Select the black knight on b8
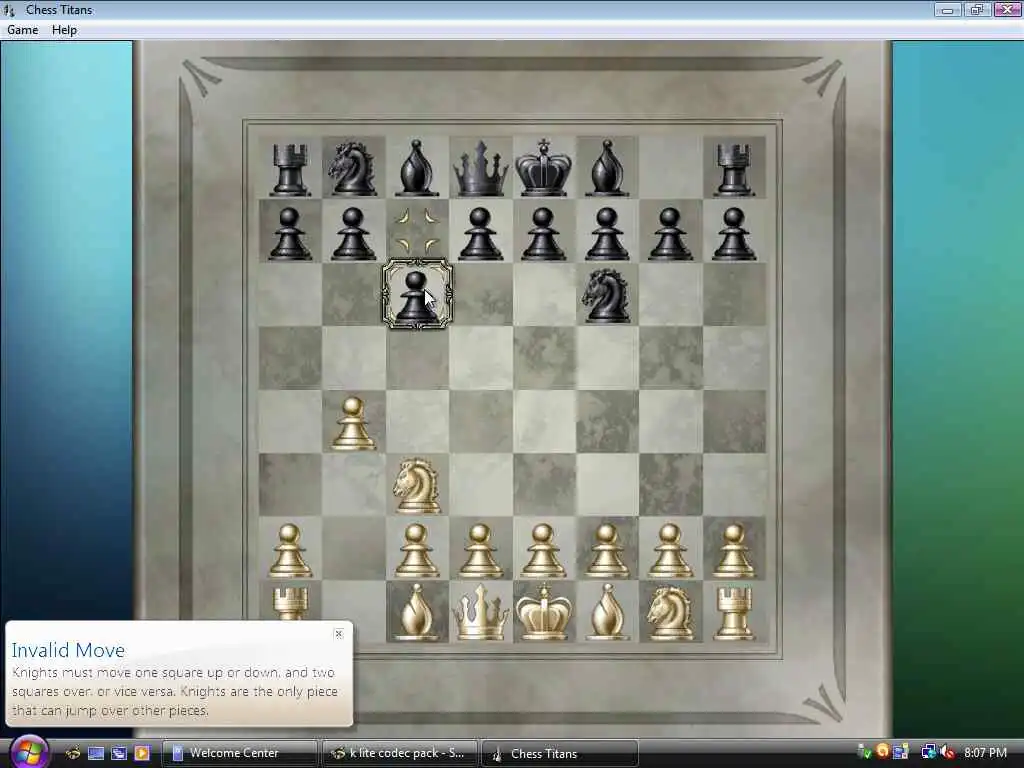 coord(353,168)
